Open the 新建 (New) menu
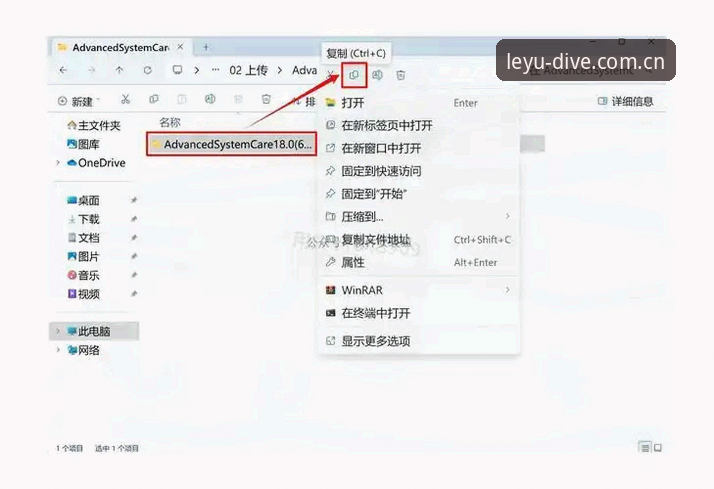Viewport: 714px width, 489px height. (x=77, y=101)
